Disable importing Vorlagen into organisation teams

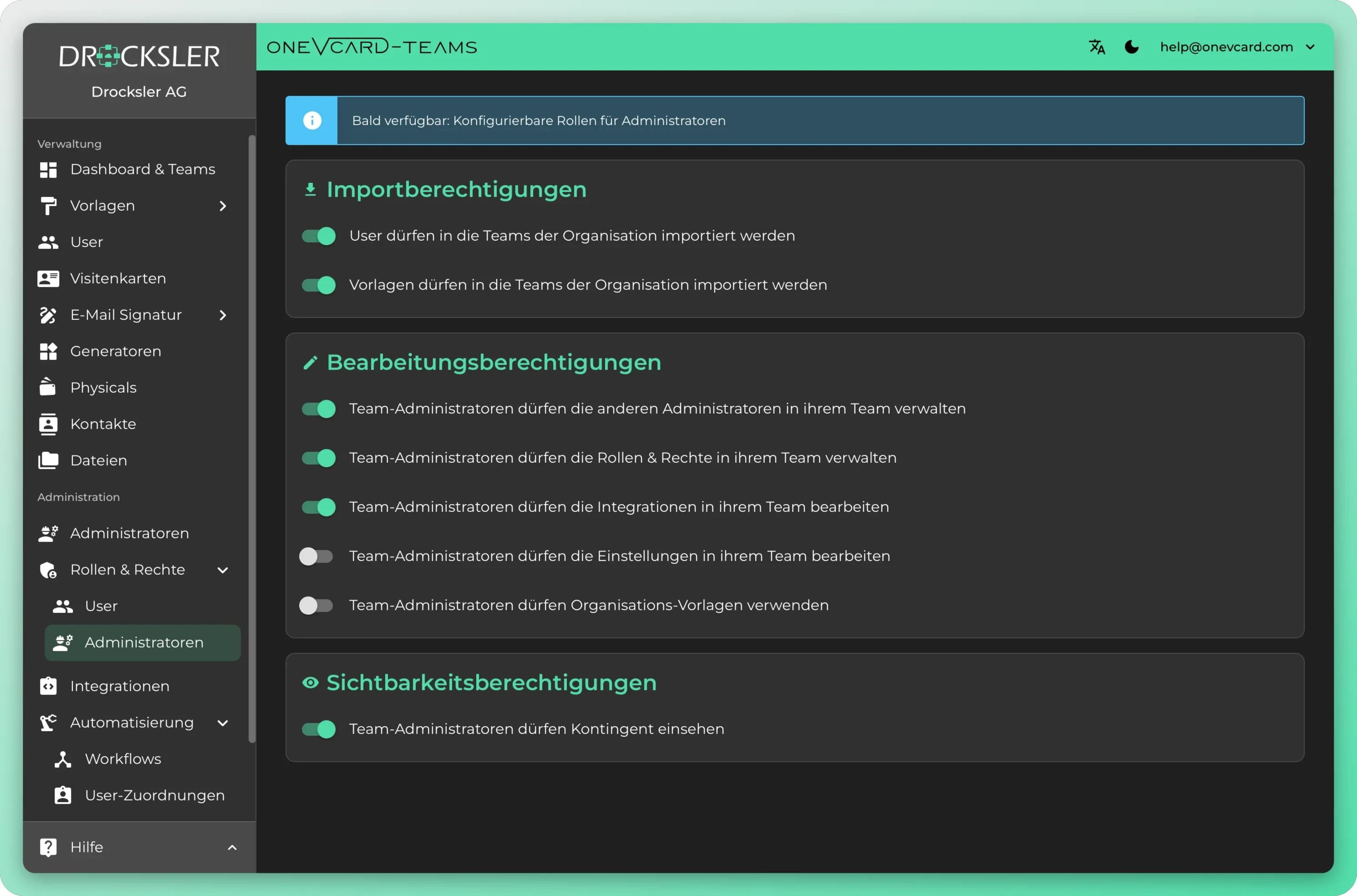point(318,285)
